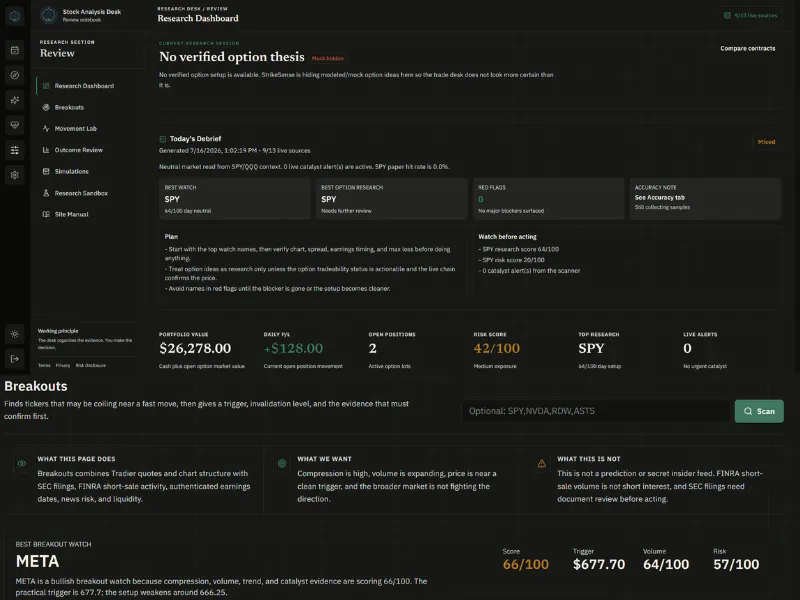800x600 pixels.
Task: Click Compare contracts button
Action: [x=747, y=48]
